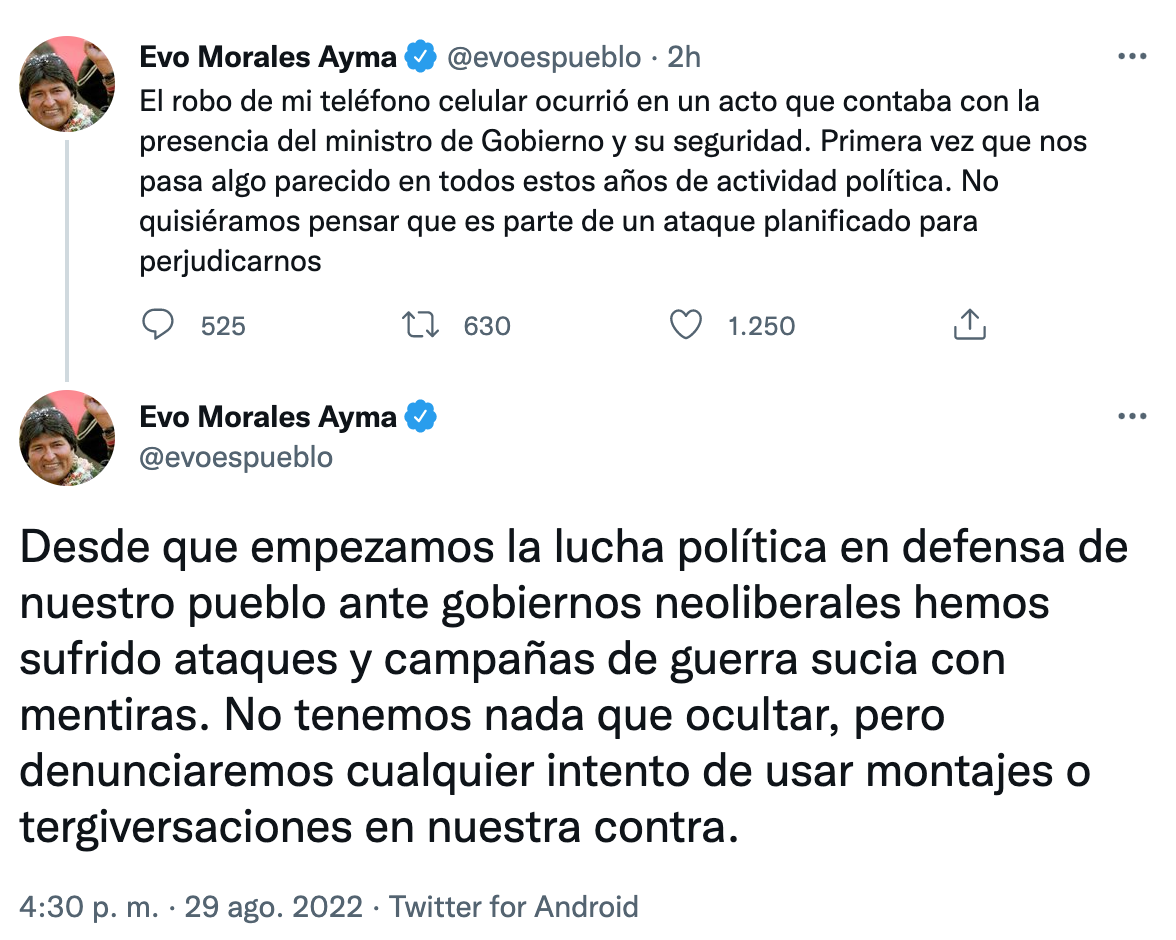Retweet the first tweet about phone theft
Screen dimensions: 1176x940
point(420,324)
